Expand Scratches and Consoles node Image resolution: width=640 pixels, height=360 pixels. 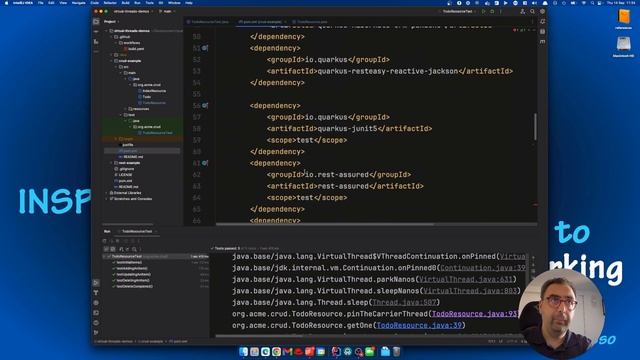[107, 199]
